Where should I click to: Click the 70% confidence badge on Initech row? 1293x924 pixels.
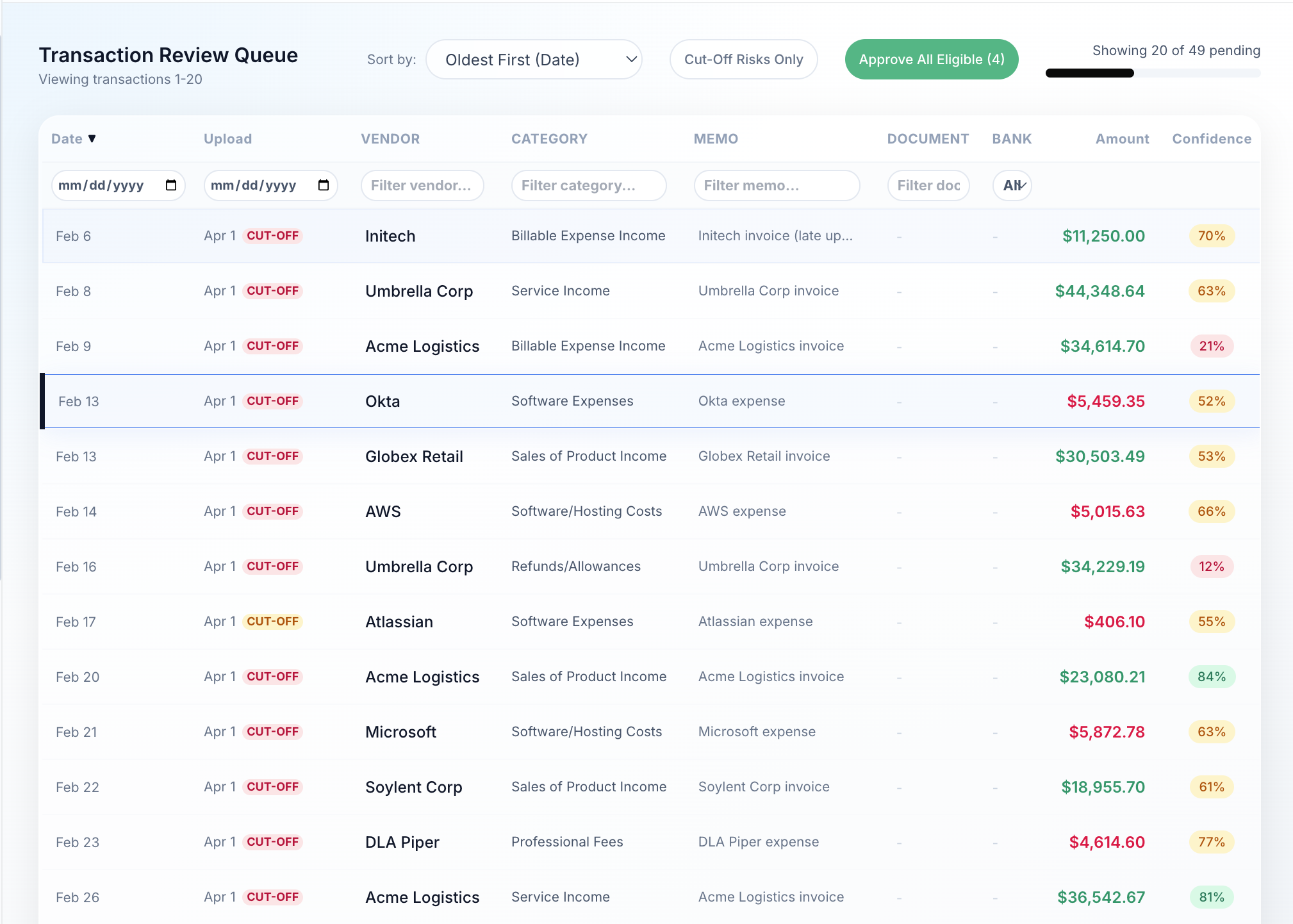coord(1212,236)
